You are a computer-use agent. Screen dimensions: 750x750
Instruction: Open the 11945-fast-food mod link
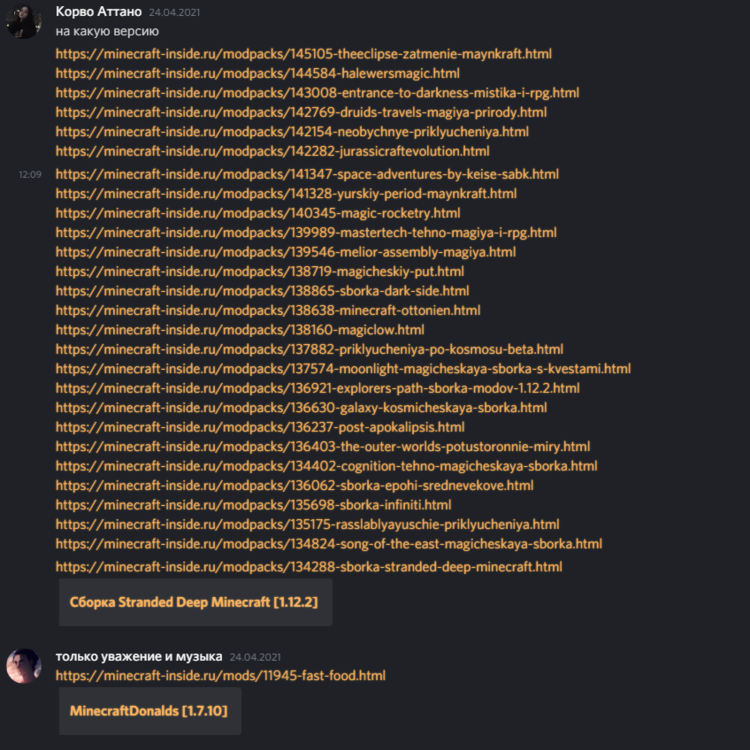pyautogui.click(x=221, y=675)
